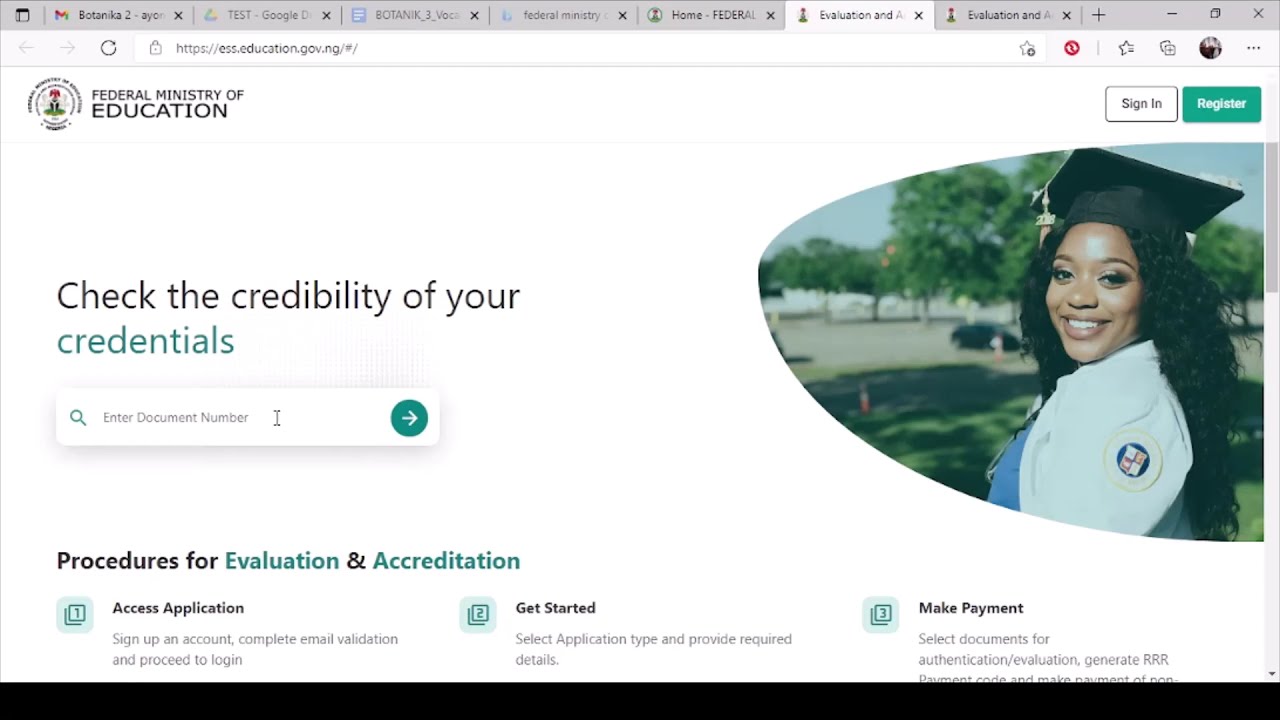The height and width of the screenshot is (720, 1280).
Task: Open the Favorites list icon
Action: click(x=1126, y=48)
